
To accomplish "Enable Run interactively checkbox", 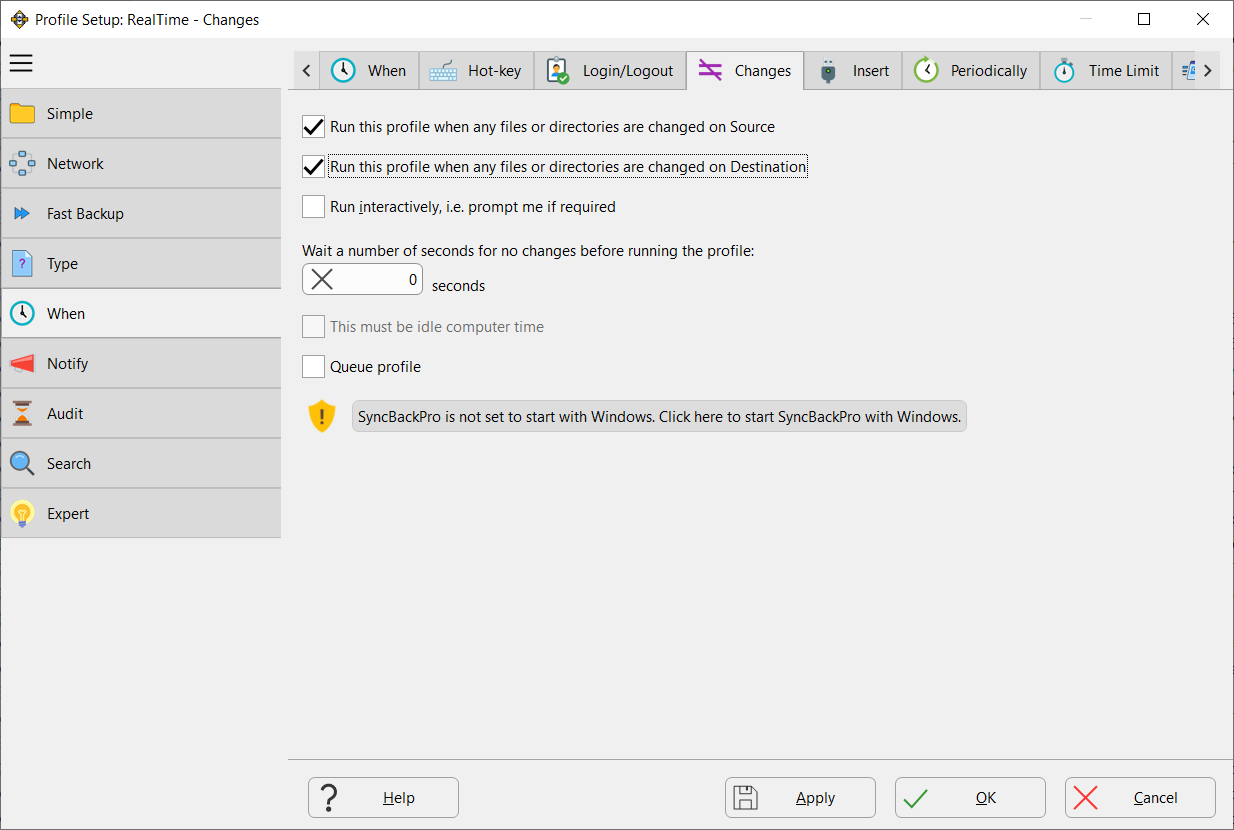I will point(314,207).
